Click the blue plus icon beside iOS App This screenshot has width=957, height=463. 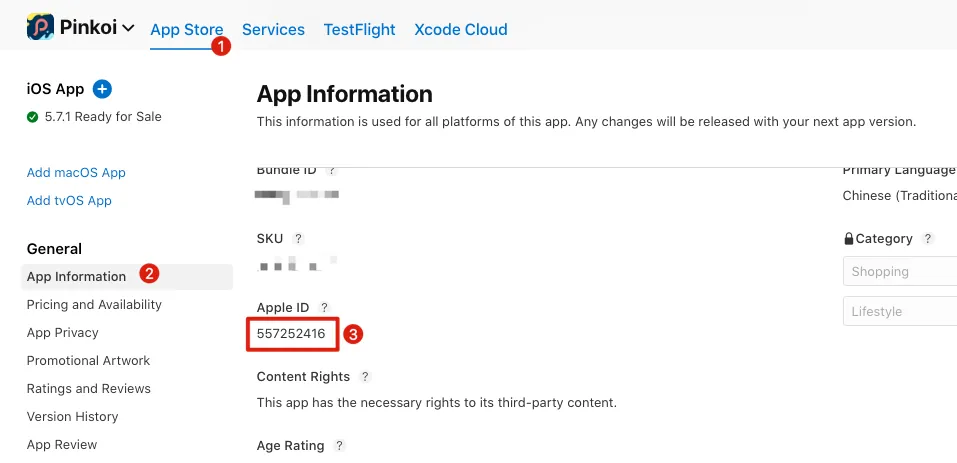point(102,89)
